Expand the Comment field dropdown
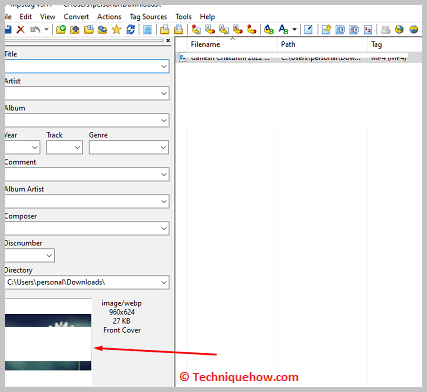This screenshot has height=392, width=427. pyautogui.click(x=164, y=174)
